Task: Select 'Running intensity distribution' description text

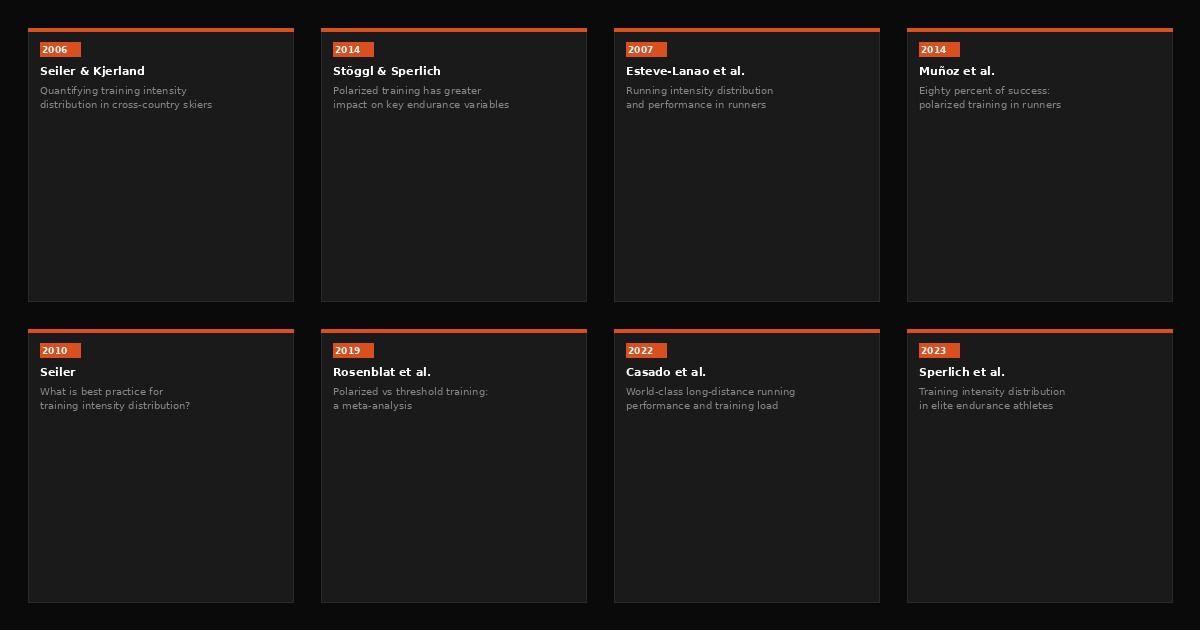Action: (x=699, y=98)
